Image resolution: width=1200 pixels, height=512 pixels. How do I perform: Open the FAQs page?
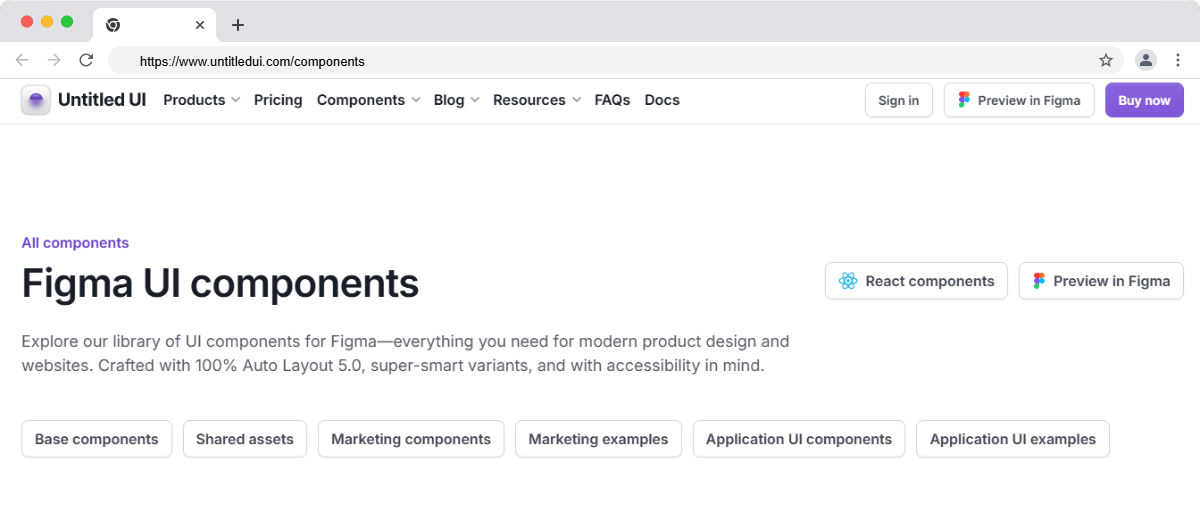click(612, 100)
